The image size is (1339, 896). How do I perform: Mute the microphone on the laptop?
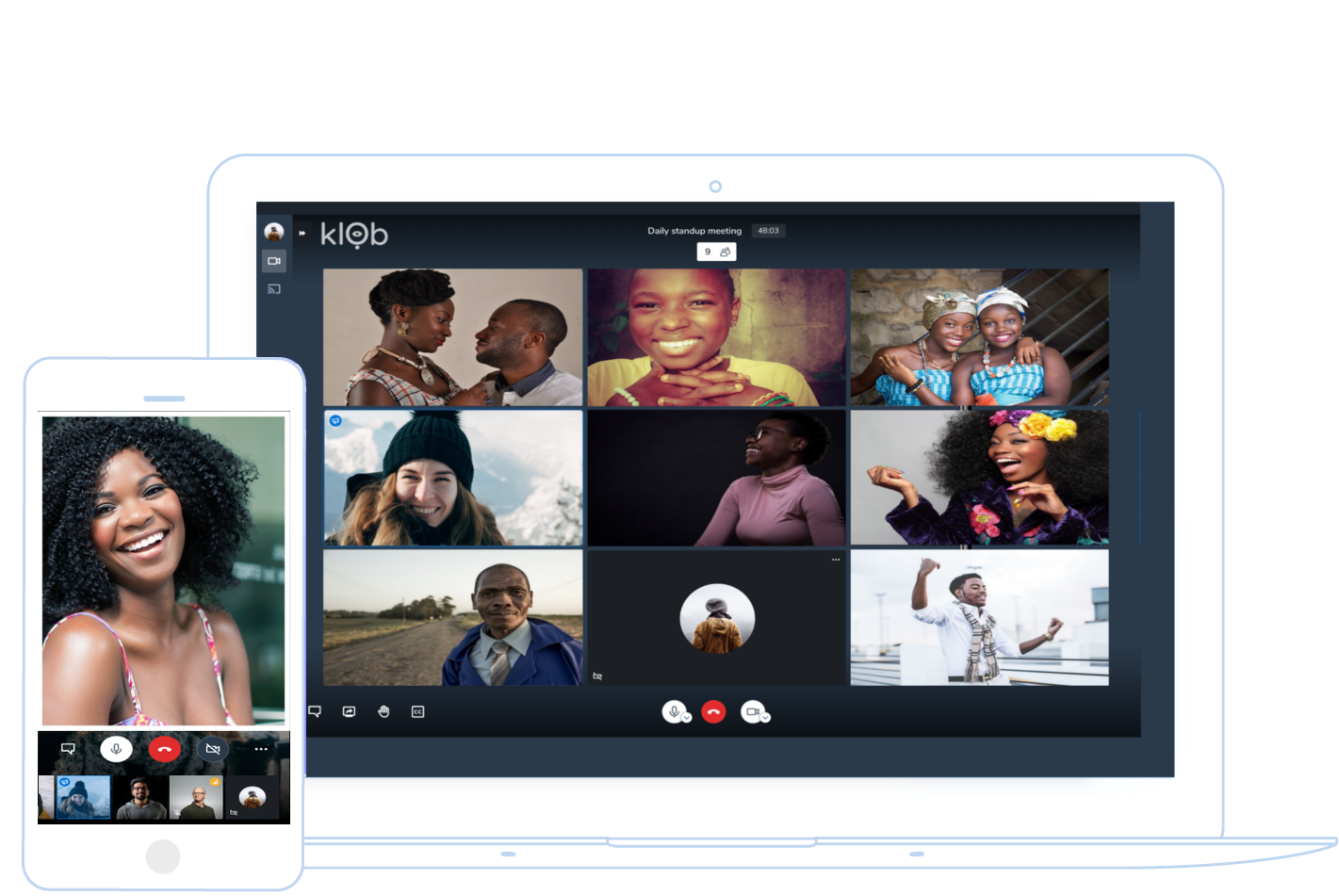pos(673,711)
